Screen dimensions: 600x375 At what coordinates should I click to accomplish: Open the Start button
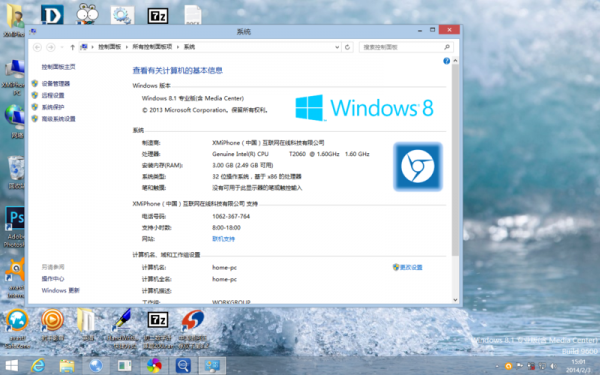click(x=11, y=366)
